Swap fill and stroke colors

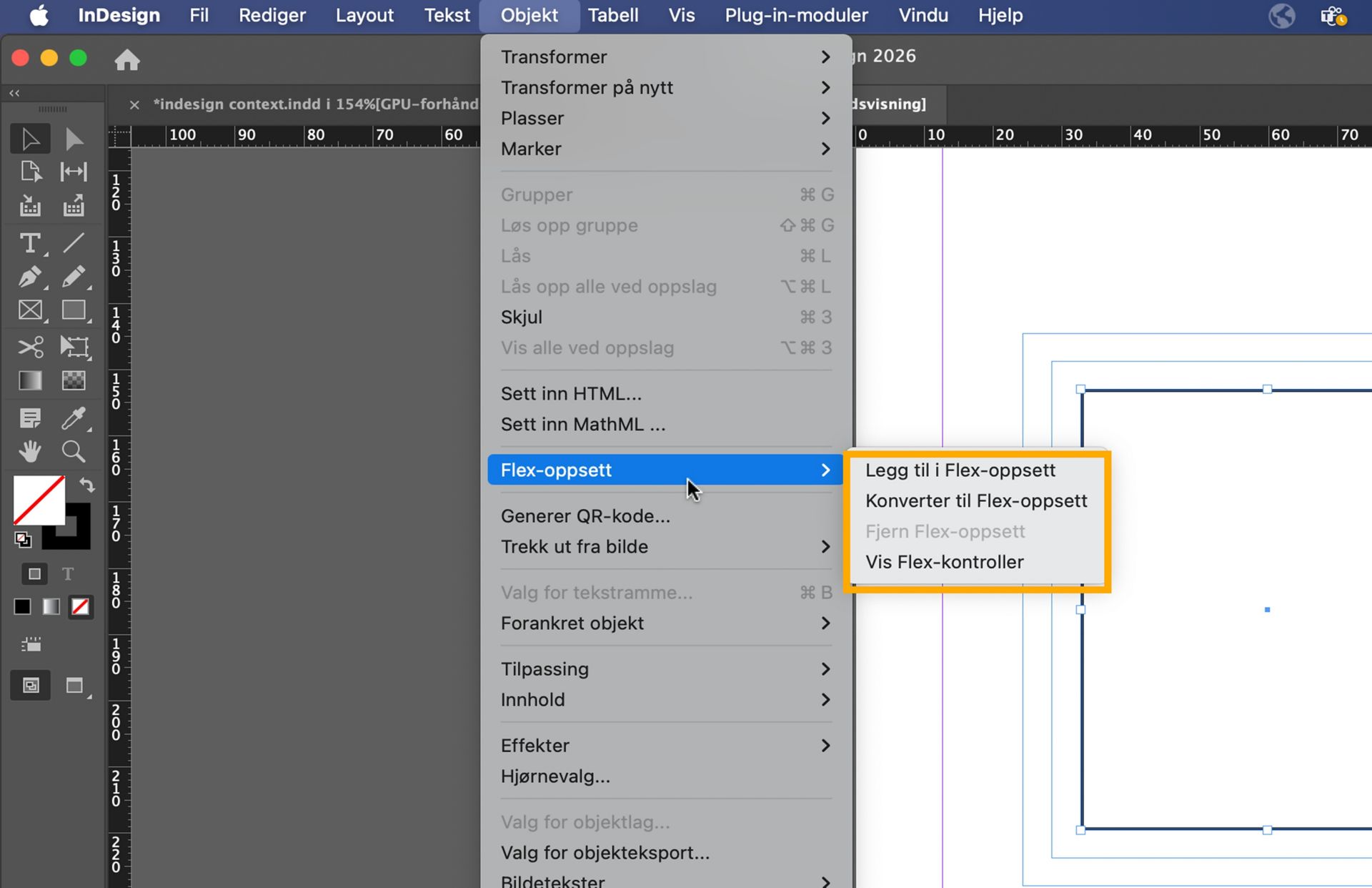[87, 485]
